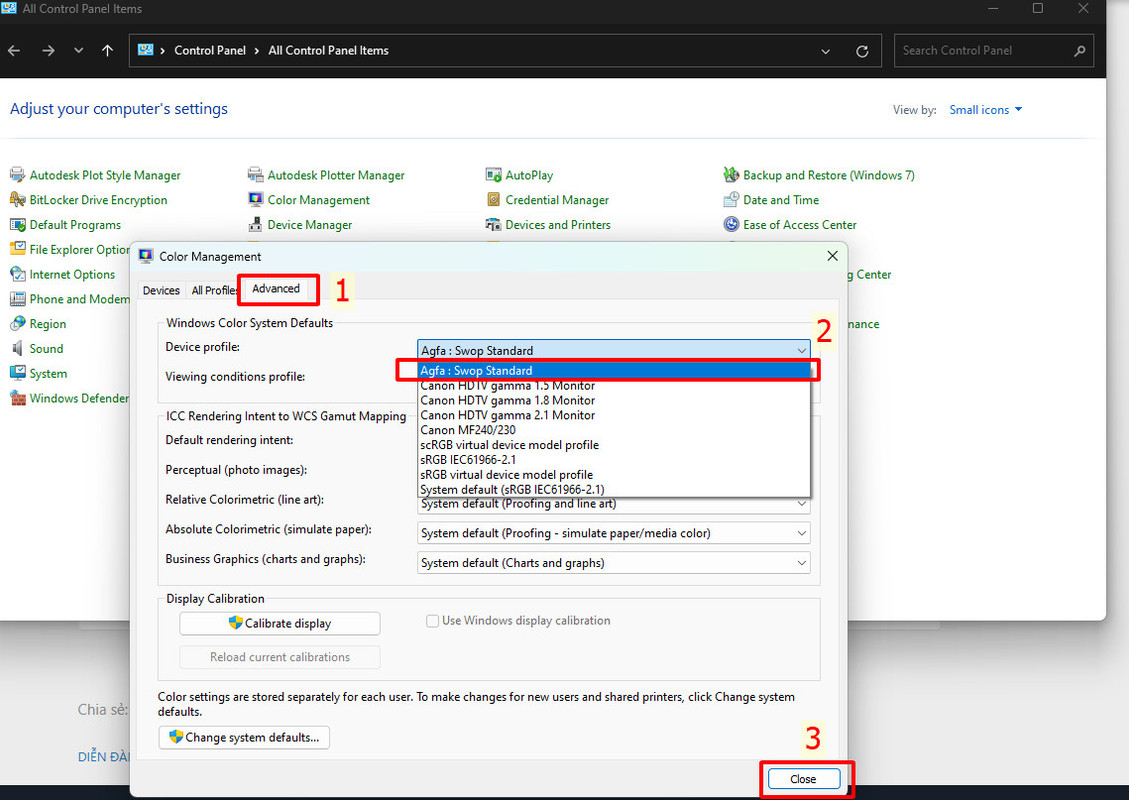Open Backup and Restore icon
This screenshot has height=800, width=1129.
(731, 175)
